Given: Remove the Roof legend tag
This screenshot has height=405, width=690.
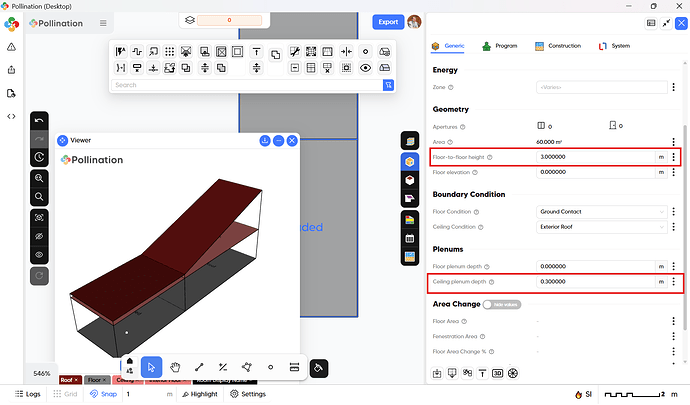Looking at the screenshot, I should [x=76, y=380].
